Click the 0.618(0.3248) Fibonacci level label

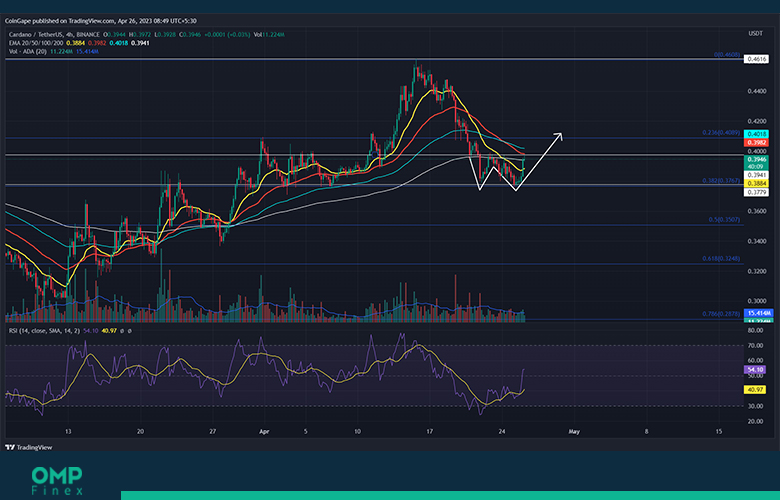click(721, 259)
